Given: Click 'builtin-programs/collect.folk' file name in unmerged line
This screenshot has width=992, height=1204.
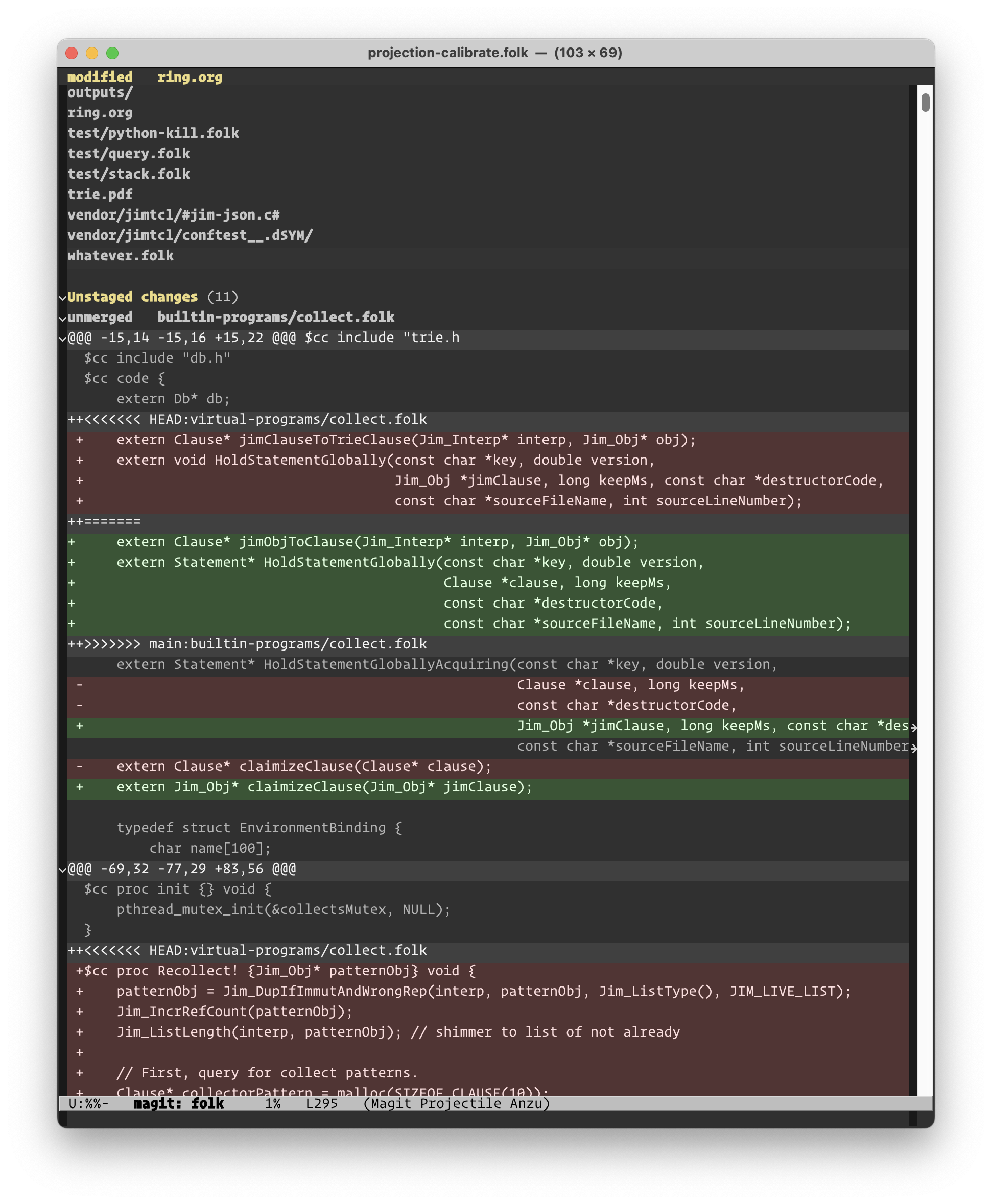Looking at the screenshot, I should (276, 317).
